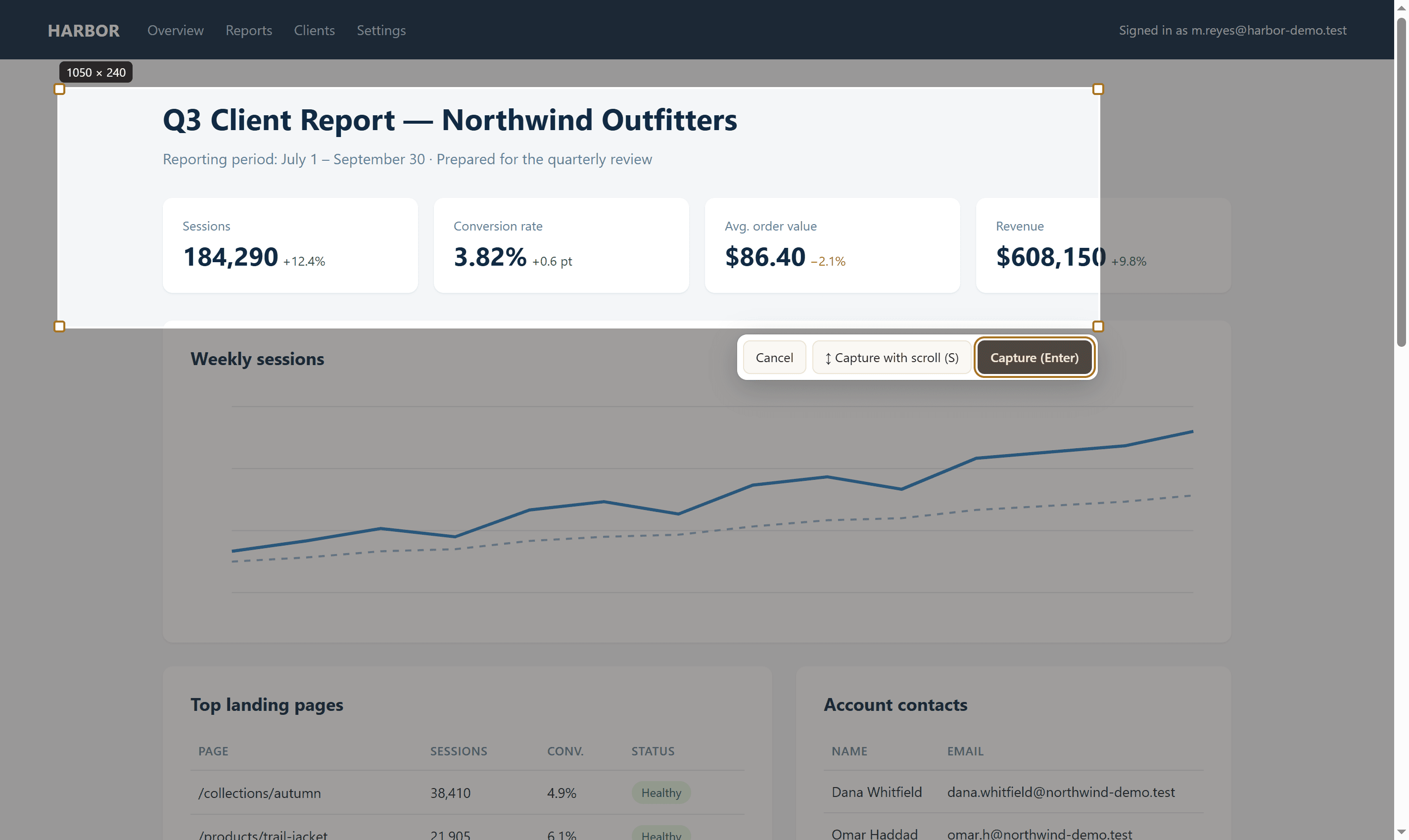This screenshot has width=1409, height=840.
Task: Open Settings from the top nav
Action: pyautogui.click(x=381, y=30)
